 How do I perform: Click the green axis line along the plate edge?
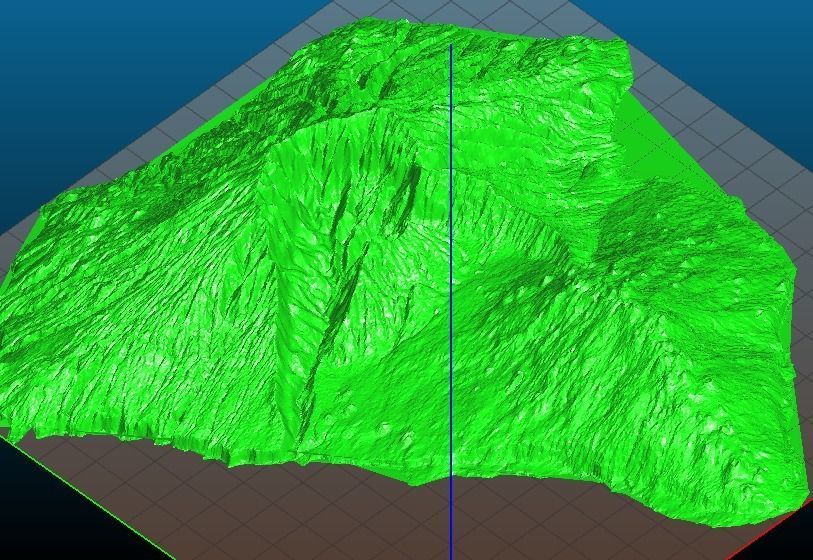coord(87,498)
